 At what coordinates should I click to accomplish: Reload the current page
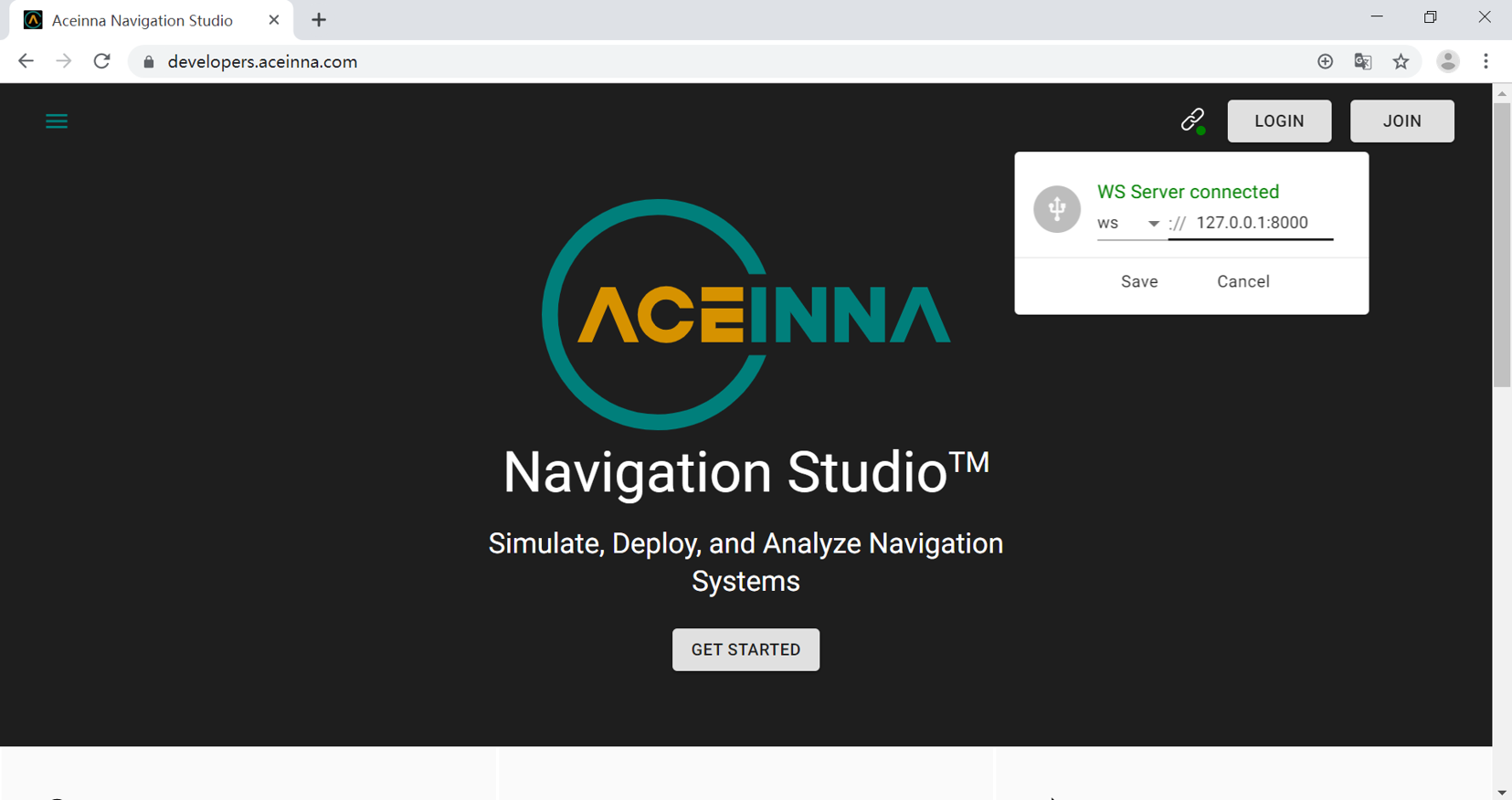101,61
